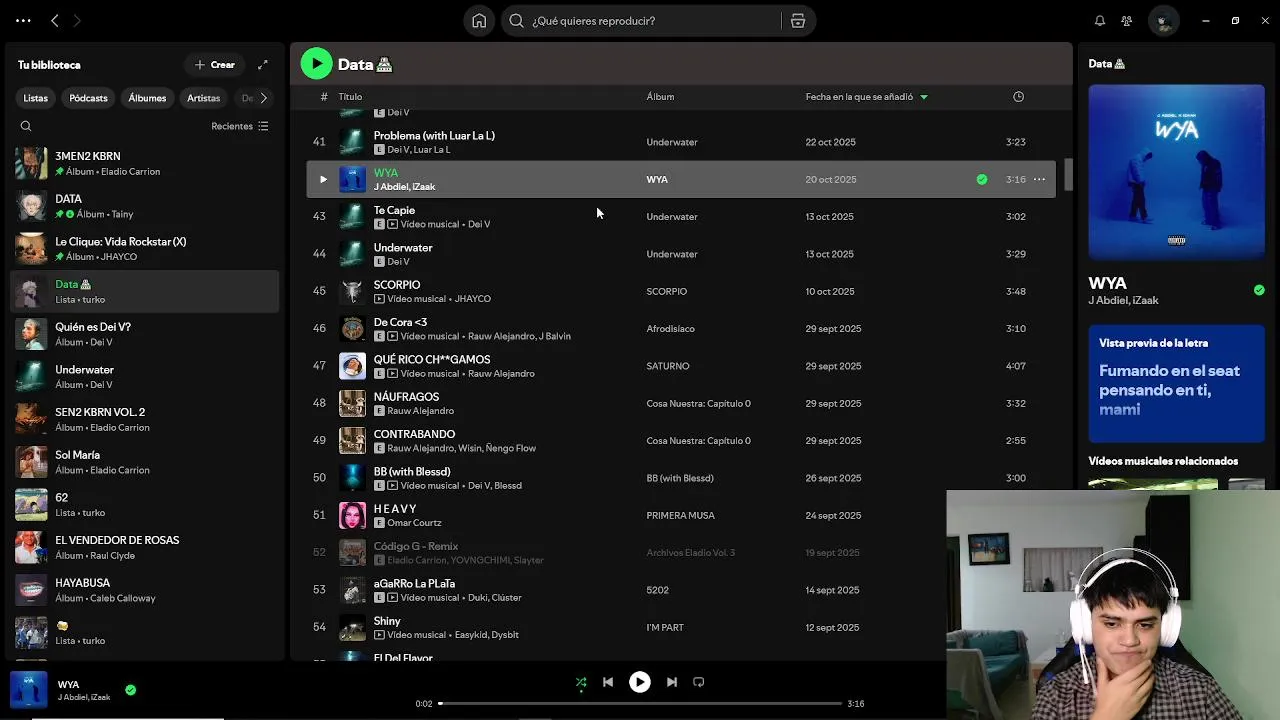Open I'M PART album link
The image size is (1280, 720).
(x=665, y=628)
